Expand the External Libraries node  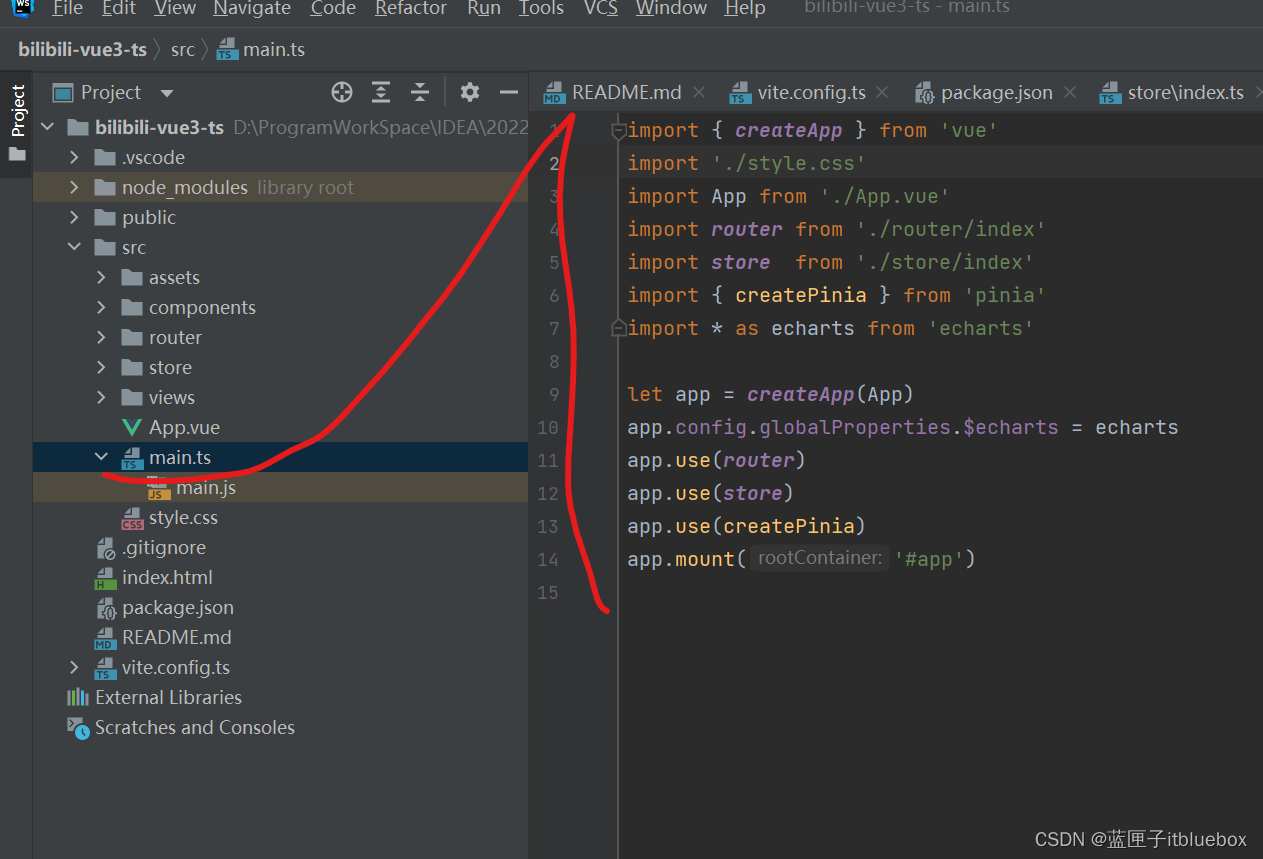[168, 698]
